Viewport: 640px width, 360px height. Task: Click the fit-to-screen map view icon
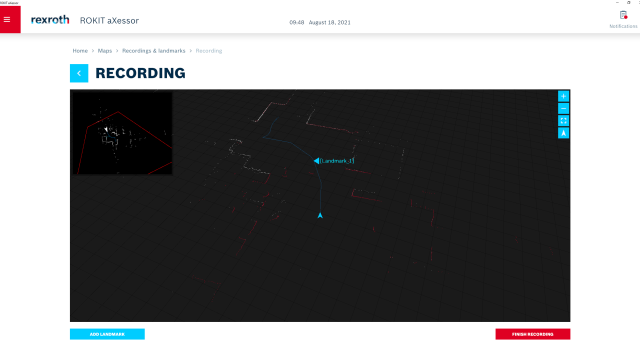(x=563, y=121)
